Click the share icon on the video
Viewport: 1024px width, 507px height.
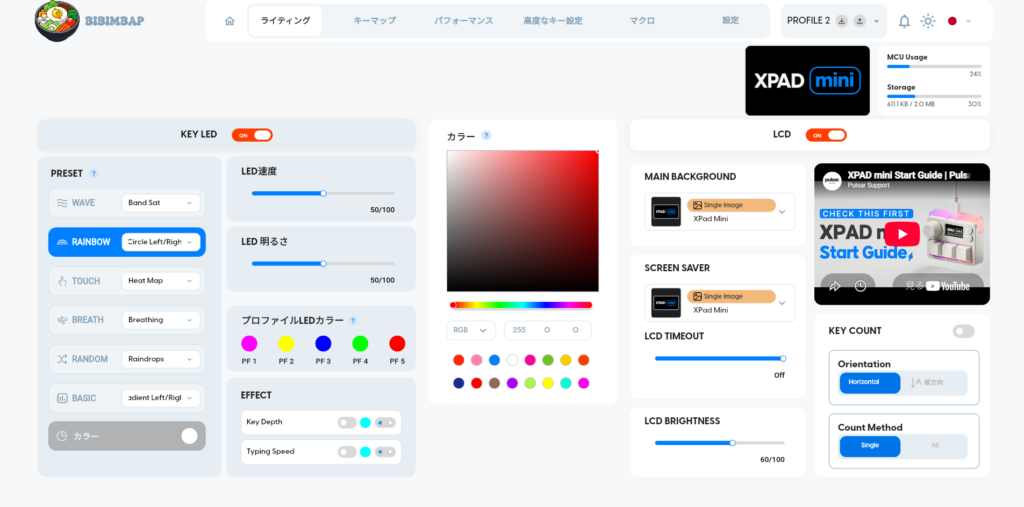834,286
